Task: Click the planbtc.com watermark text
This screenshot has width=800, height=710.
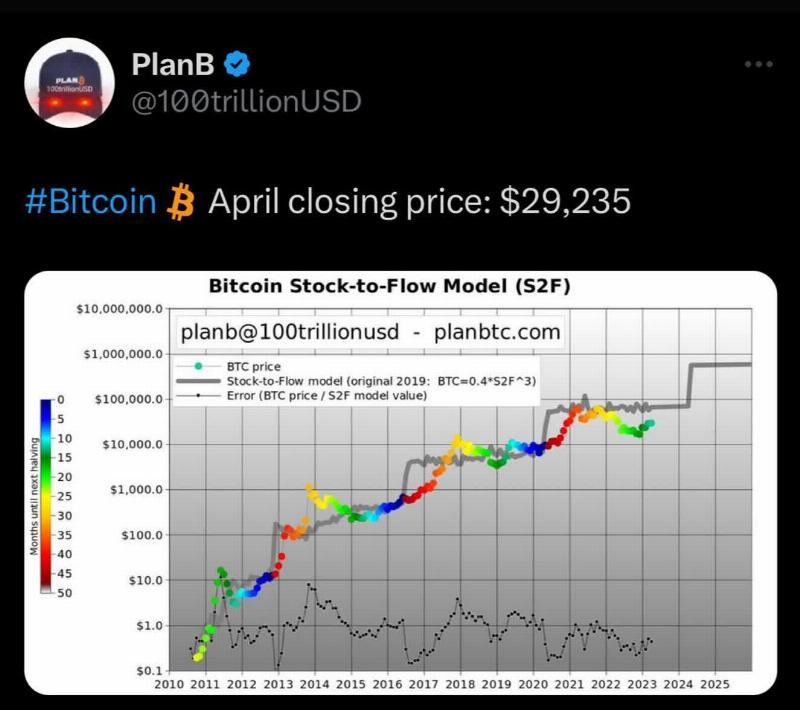Action: coord(497,332)
